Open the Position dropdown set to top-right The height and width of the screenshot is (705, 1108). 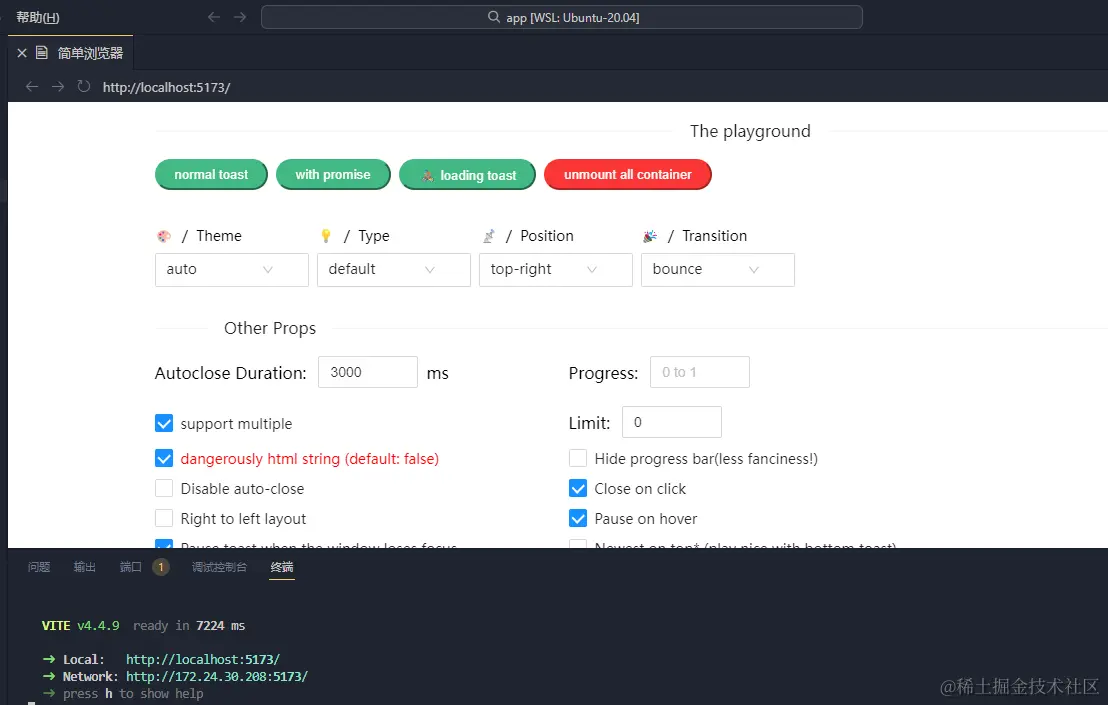(555, 270)
